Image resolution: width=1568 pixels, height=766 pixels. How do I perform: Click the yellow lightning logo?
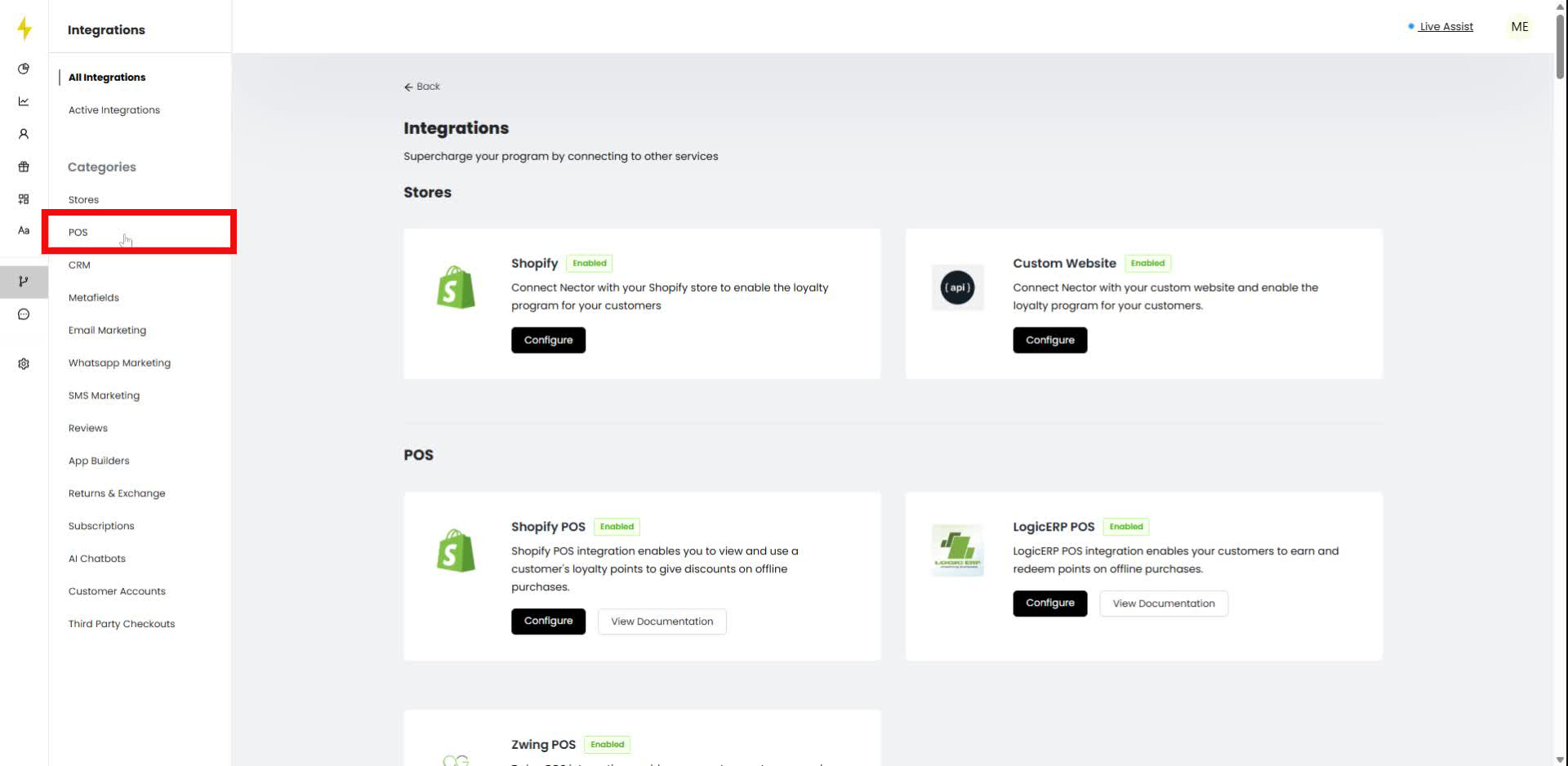click(24, 28)
